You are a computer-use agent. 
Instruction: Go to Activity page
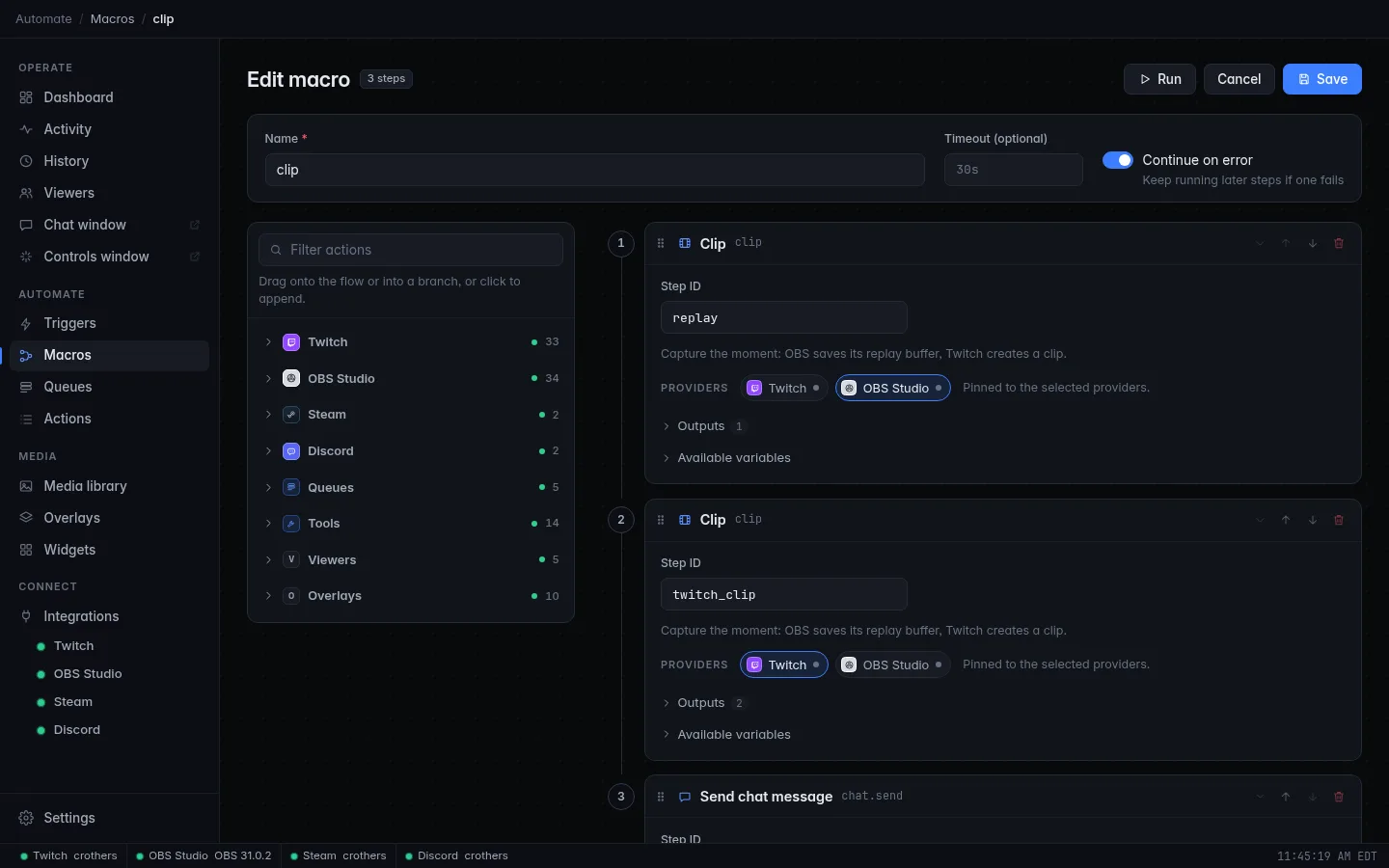point(109,129)
